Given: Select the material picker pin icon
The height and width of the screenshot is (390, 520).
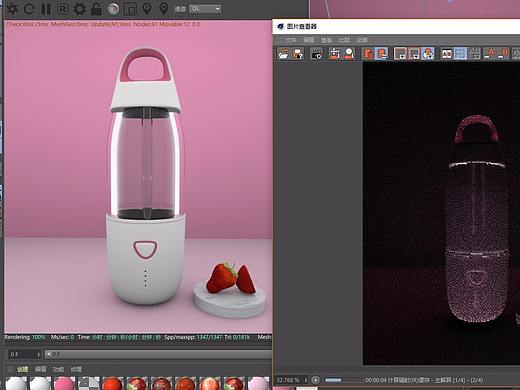Looking at the screenshot, I should pyautogui.click(x=164, y=9).
